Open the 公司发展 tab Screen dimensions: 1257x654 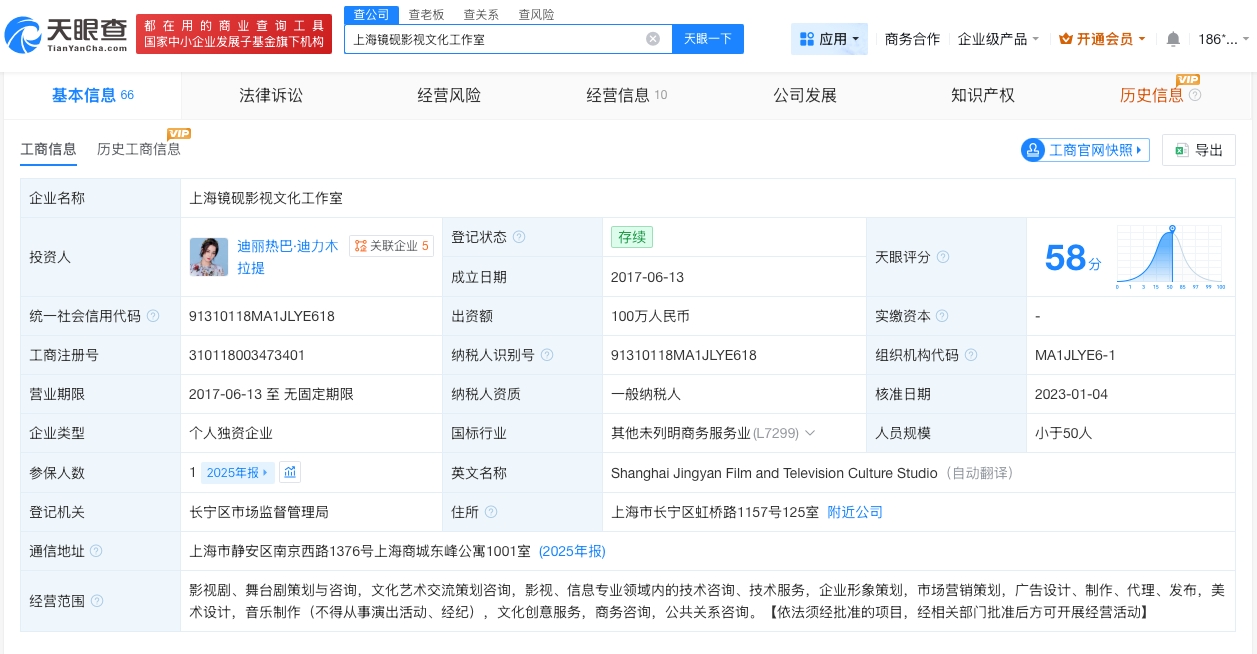804,95
